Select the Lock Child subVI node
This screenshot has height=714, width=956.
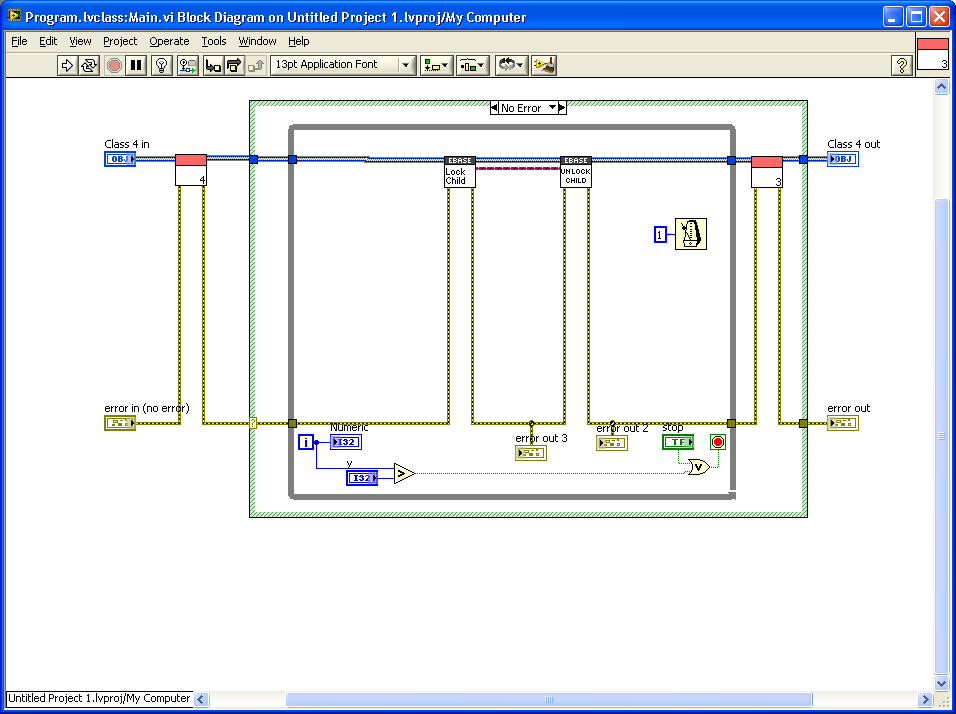[x=459, y=171]
